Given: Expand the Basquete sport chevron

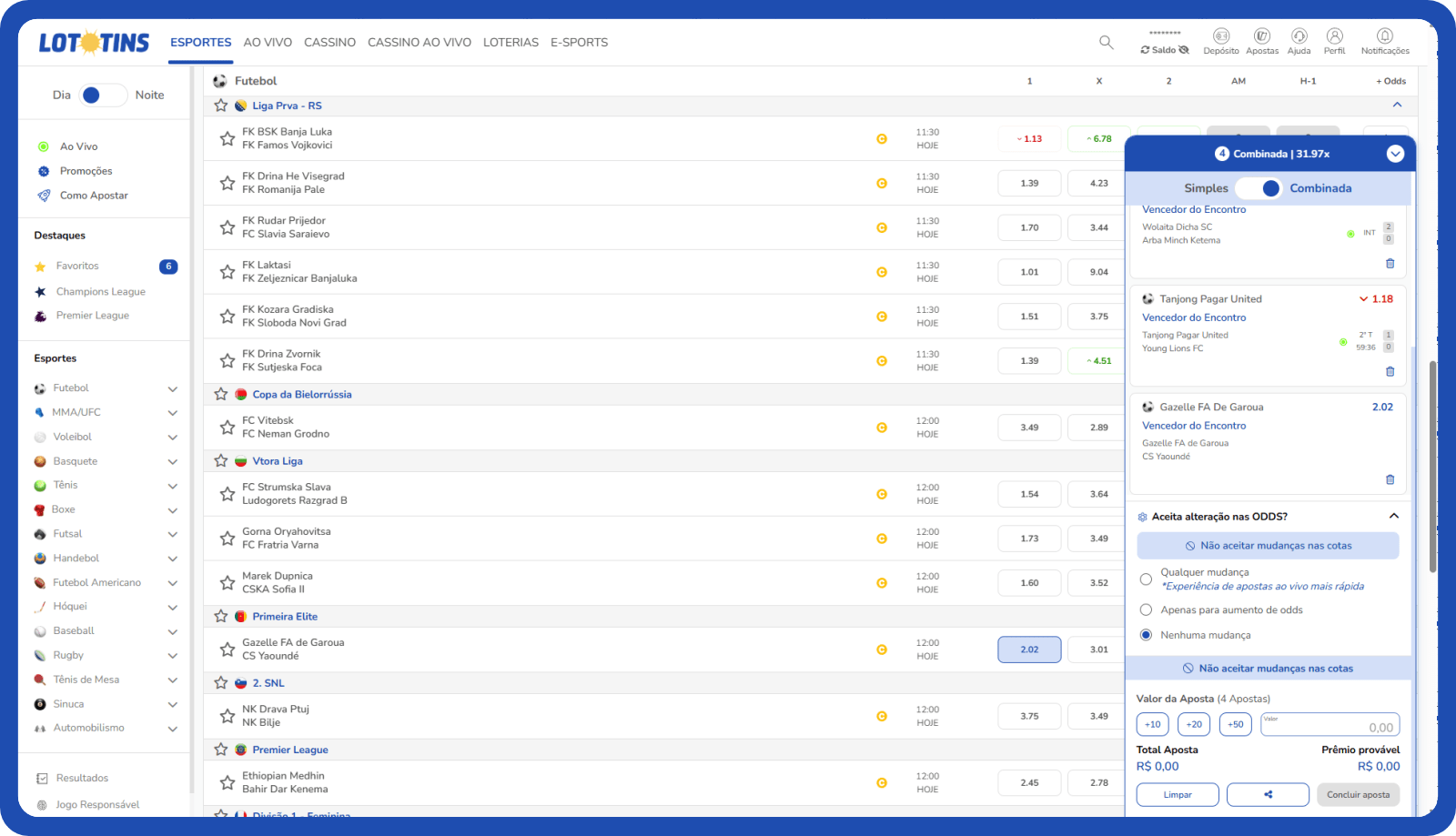Looking at the screenshot, I should [x=173, y=462].
